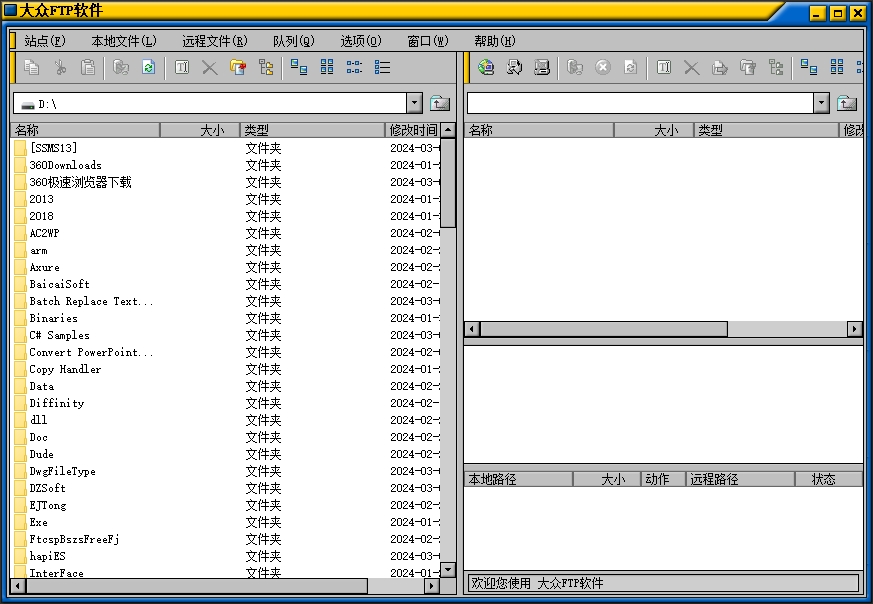Select the [SSMS13] folder
The image size is (873, 604).
pos(53,148)
